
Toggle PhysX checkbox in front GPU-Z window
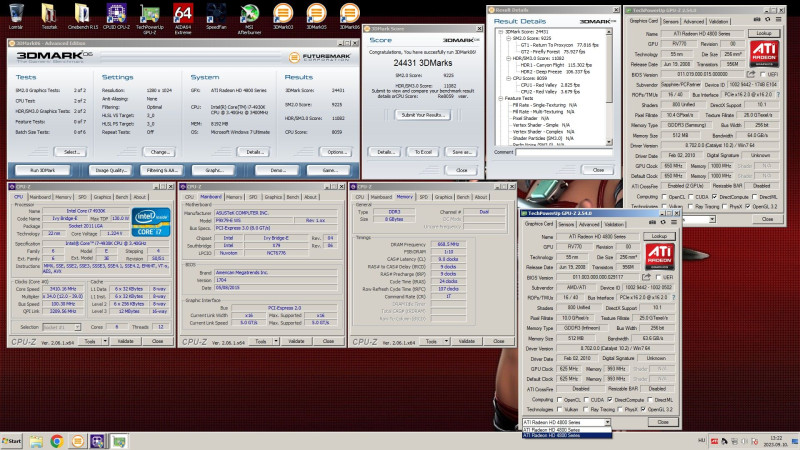[x=620, y=409]
